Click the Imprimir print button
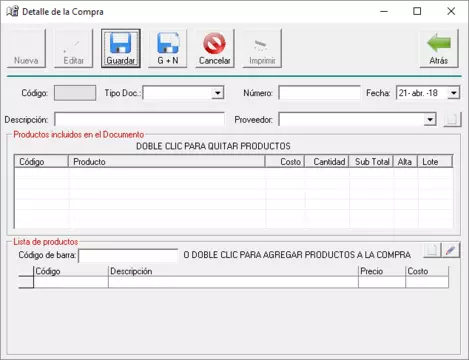Screen dimensions: 469x360 tap(262, 48)
